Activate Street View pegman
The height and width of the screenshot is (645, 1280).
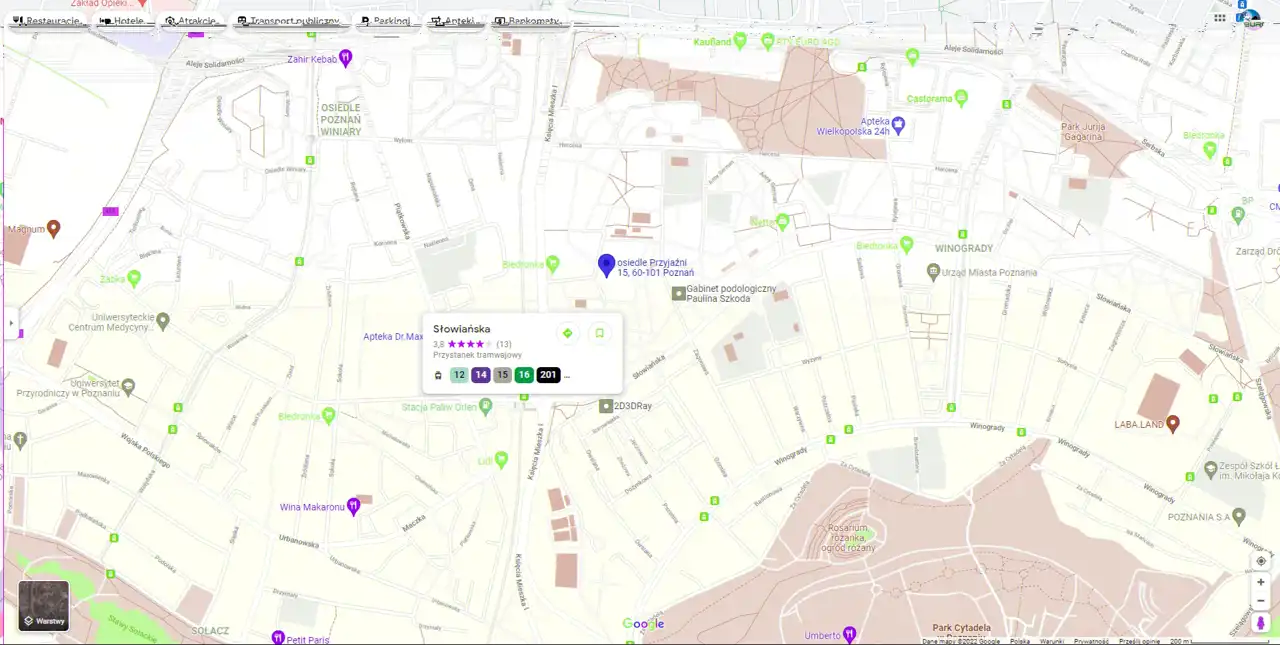[1260, 623]
